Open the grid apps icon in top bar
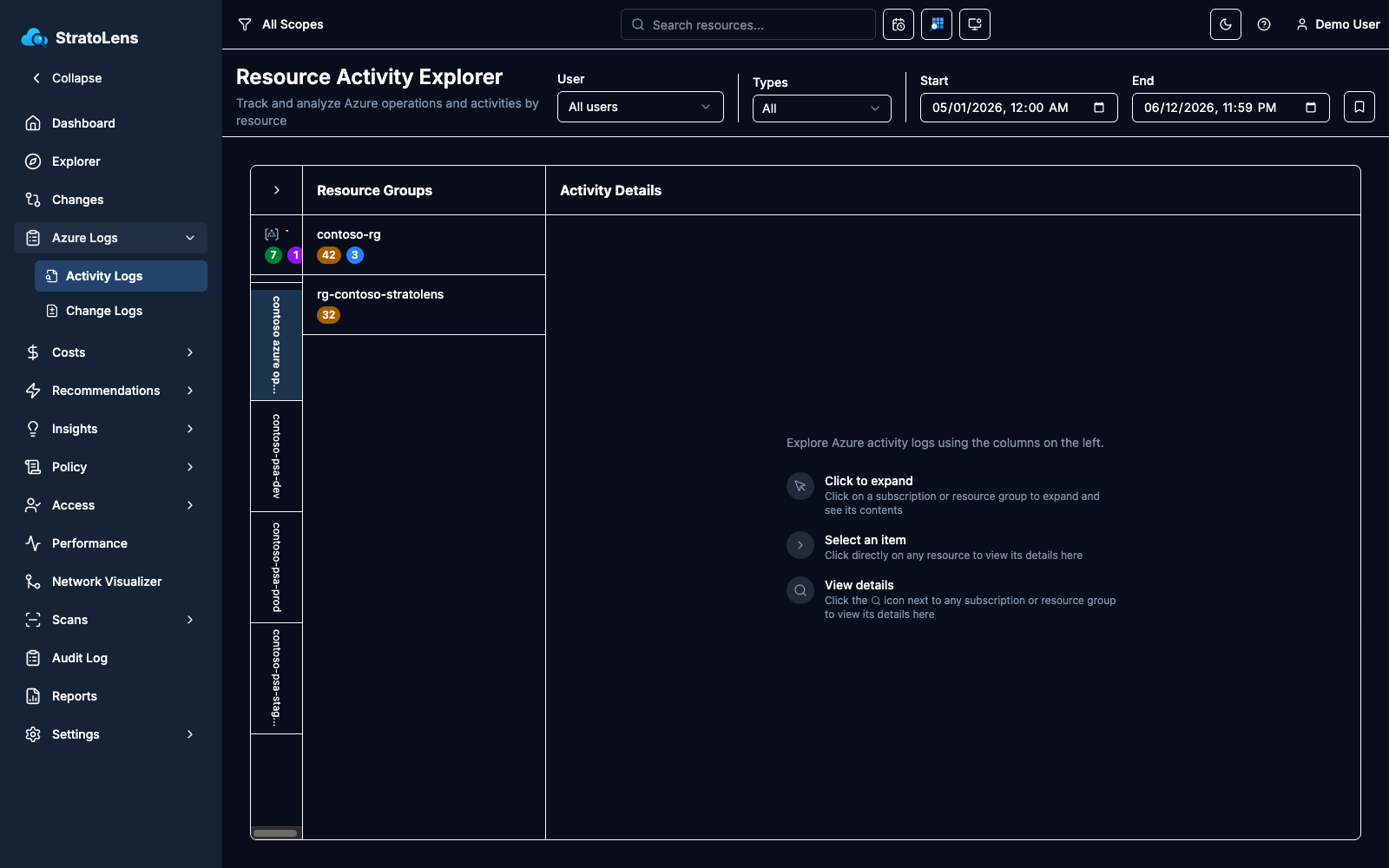The image size is (1389, 868). pyautogui.click(x=937, y=24)
